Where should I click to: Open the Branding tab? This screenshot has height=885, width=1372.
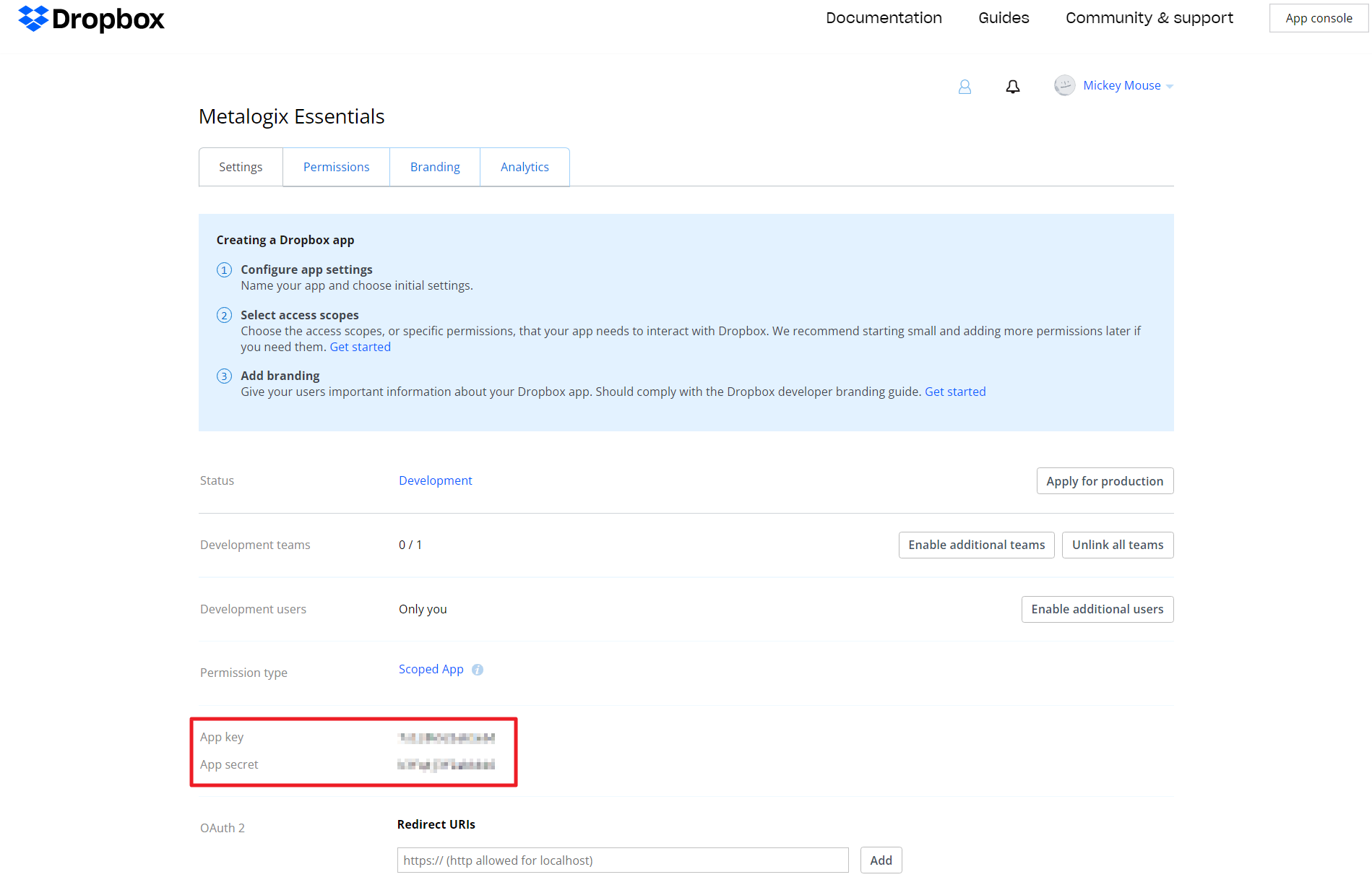[434, 167]
